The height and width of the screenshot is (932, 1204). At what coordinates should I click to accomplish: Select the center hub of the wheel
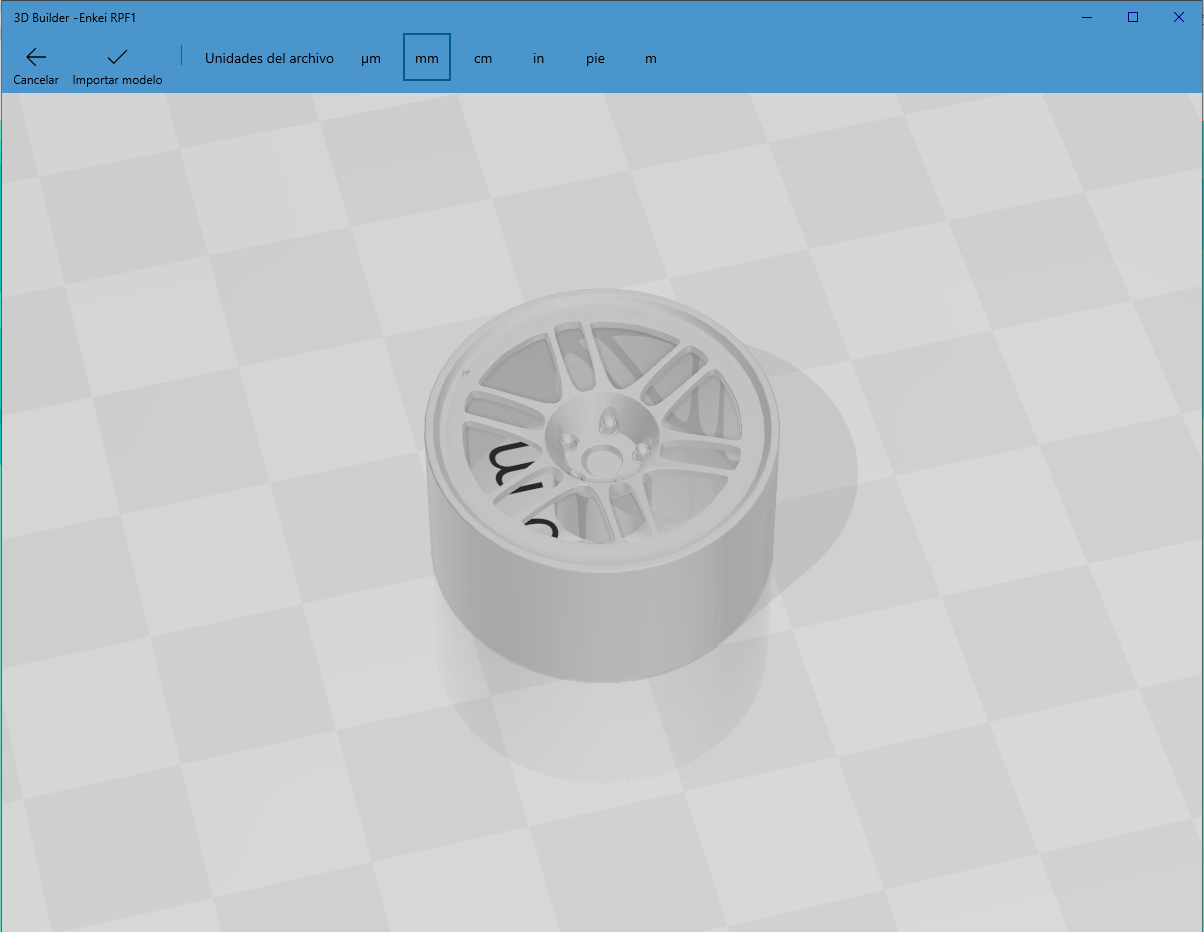pyautogui.click(x=600, y=459)
